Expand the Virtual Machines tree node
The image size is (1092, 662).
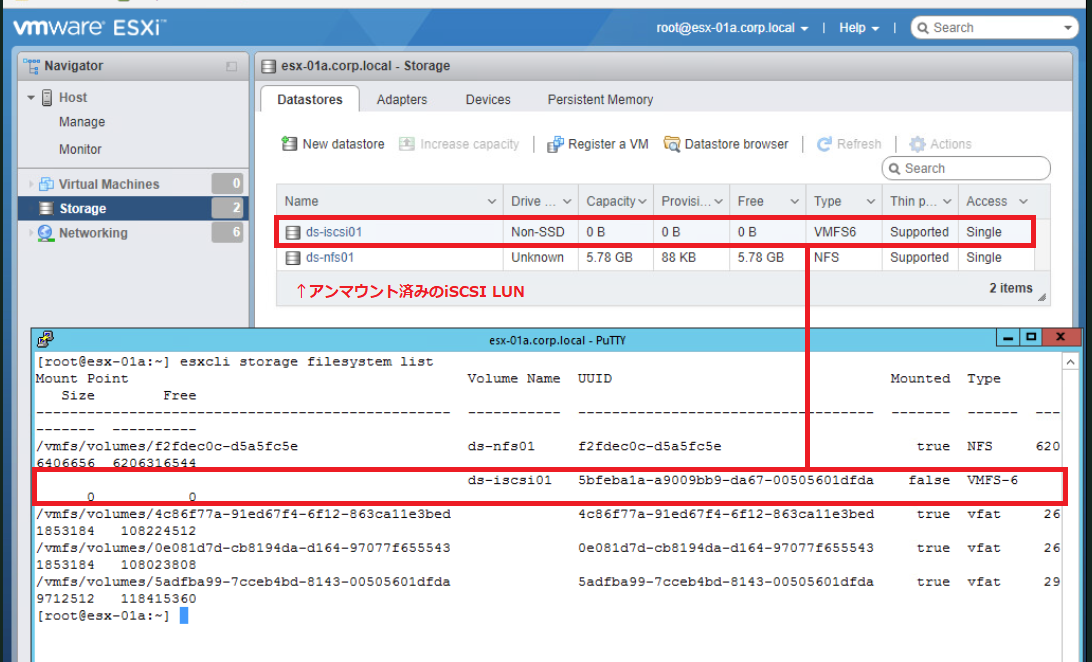click(31, 184)
